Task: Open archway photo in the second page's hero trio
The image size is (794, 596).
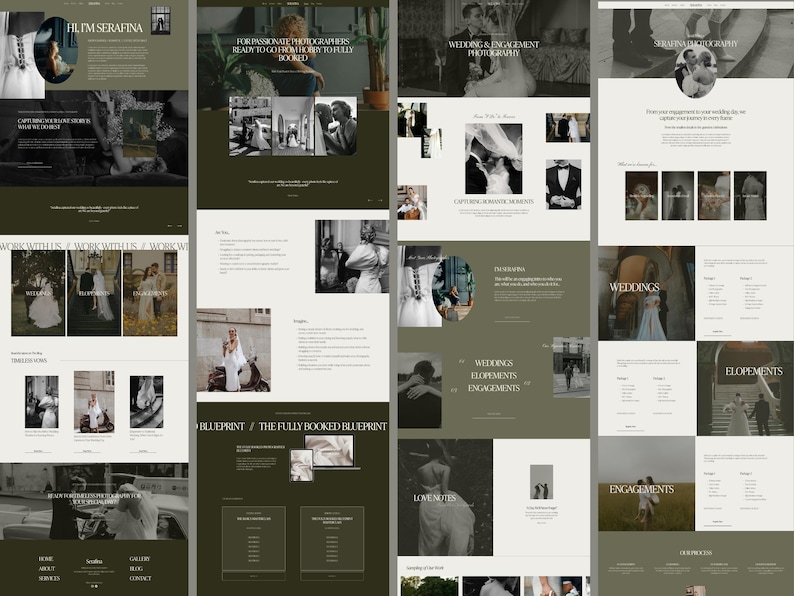Action: point(293,126)
